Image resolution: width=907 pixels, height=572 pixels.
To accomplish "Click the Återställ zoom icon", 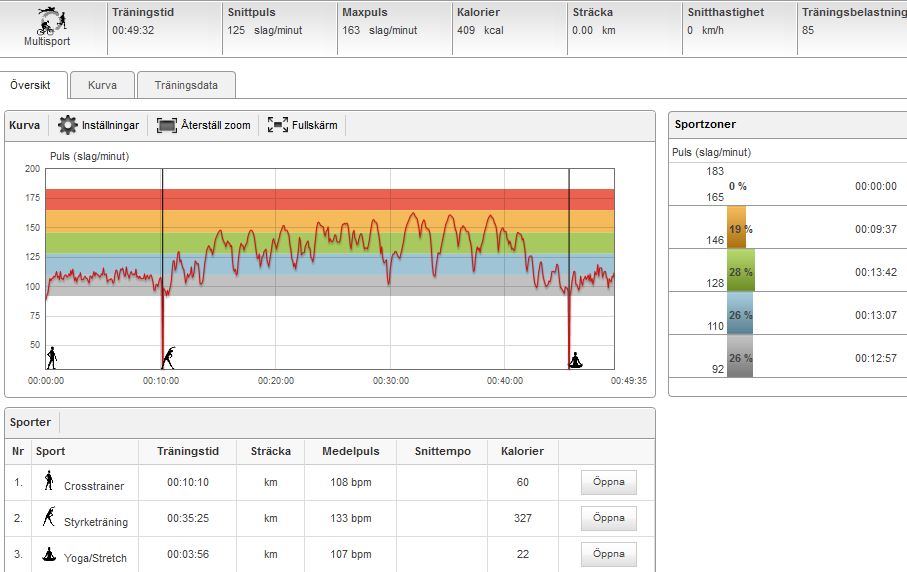I will pyautogui.click(x=166, y=126).
